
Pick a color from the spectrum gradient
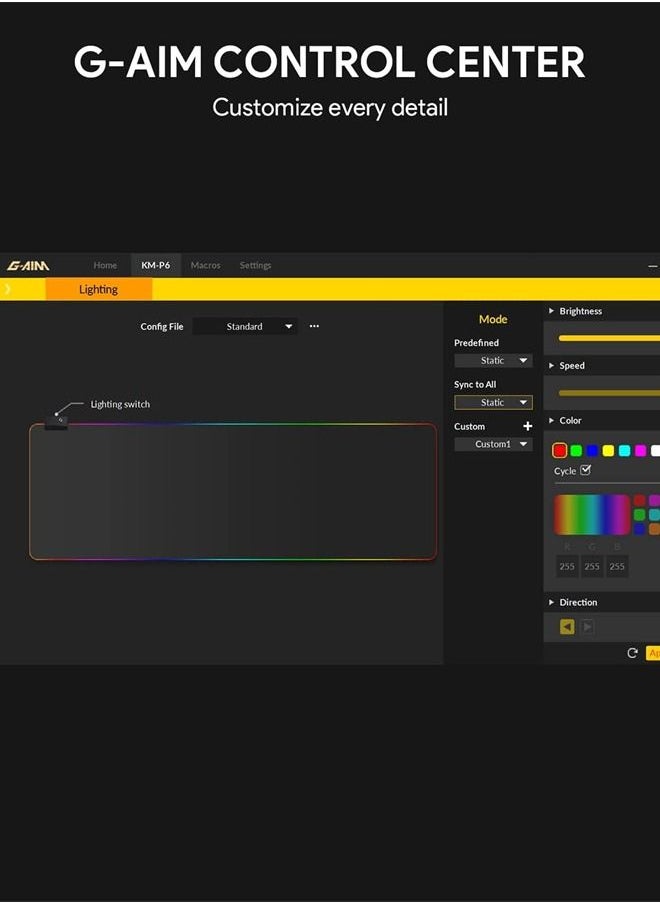click(592, 514)
